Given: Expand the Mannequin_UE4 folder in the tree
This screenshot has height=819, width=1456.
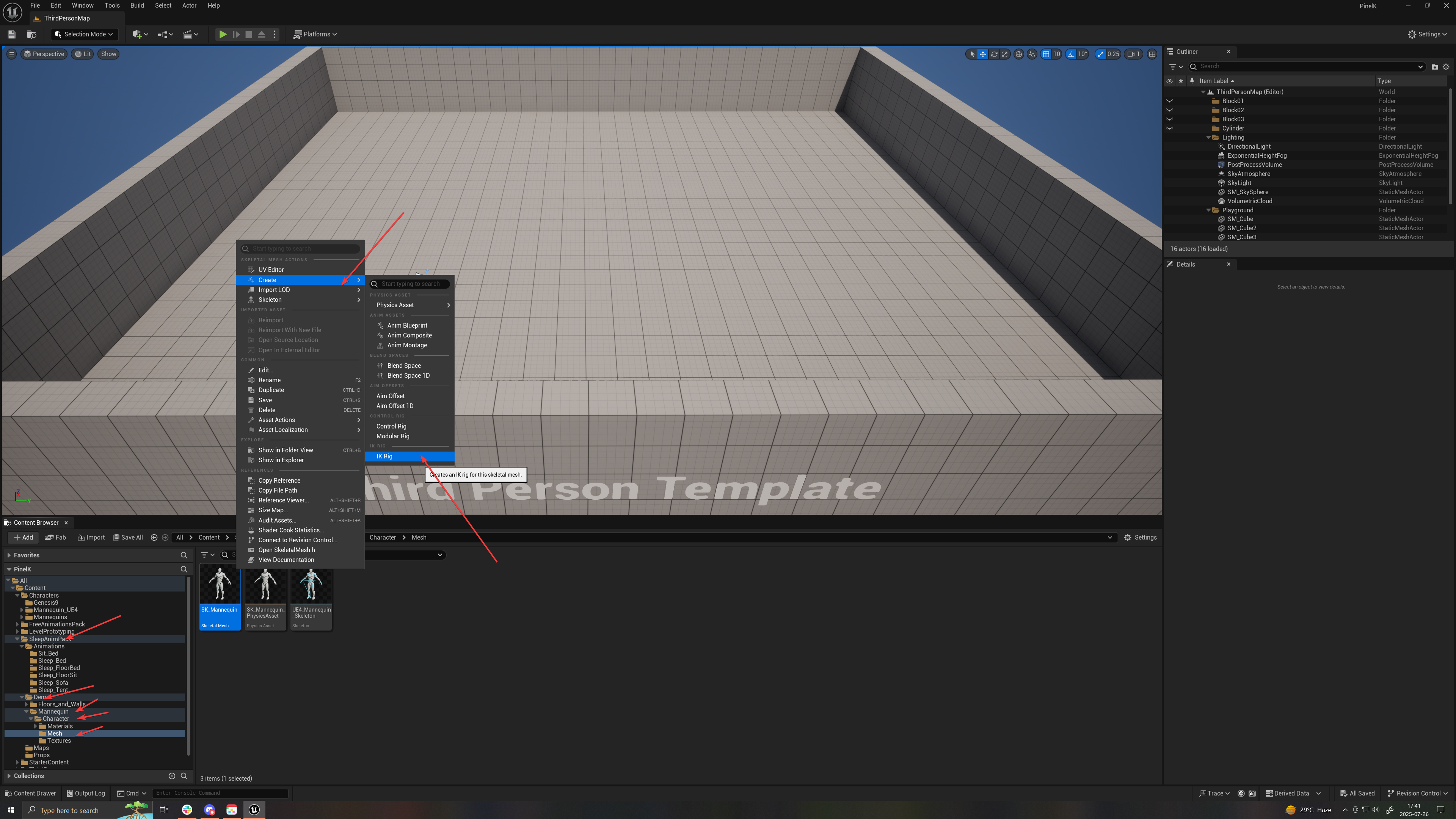Looking at the screenshot, I should click(x=22, y=610).
